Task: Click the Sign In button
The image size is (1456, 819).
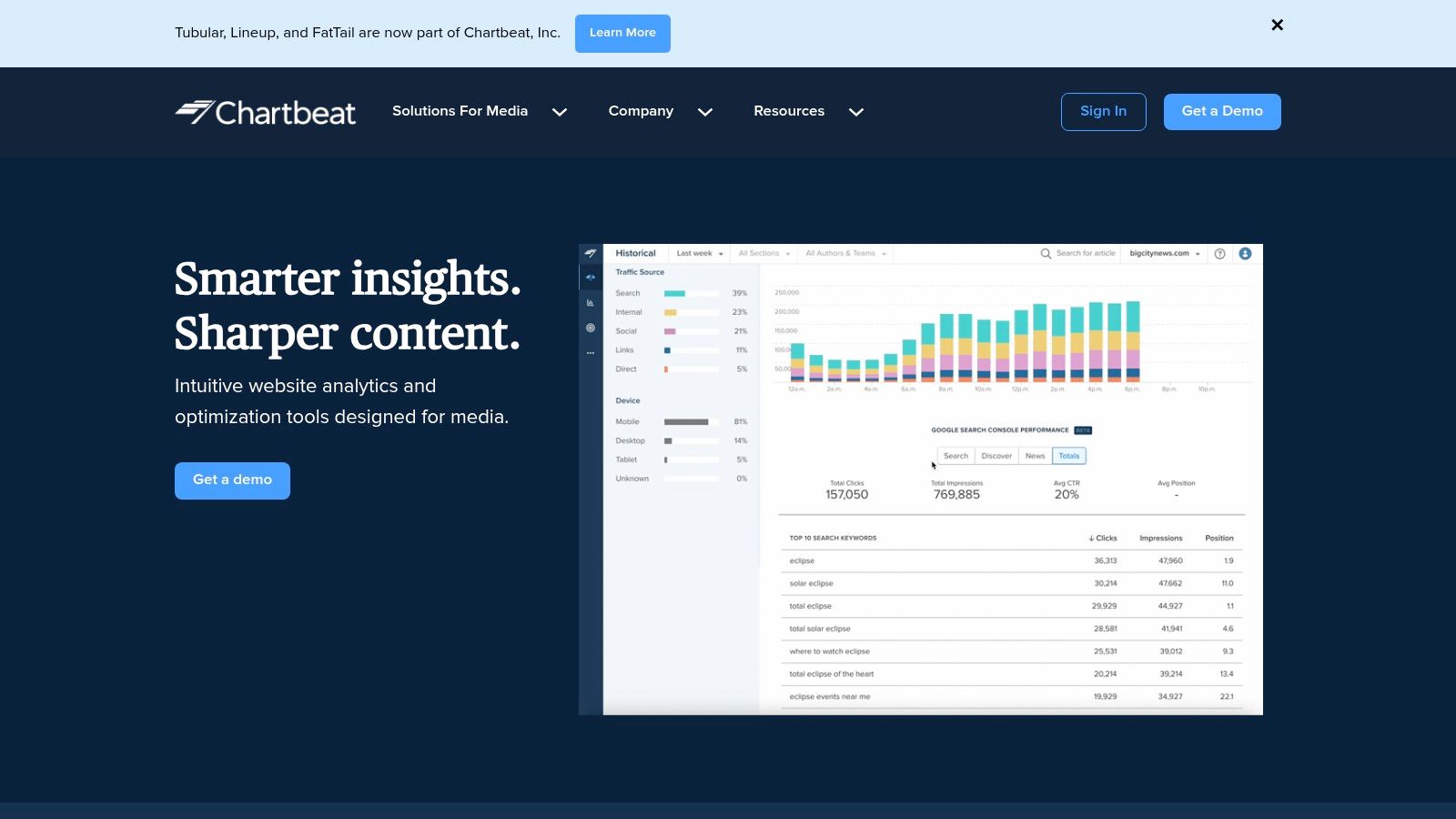Action: (x=1103, y=111)
